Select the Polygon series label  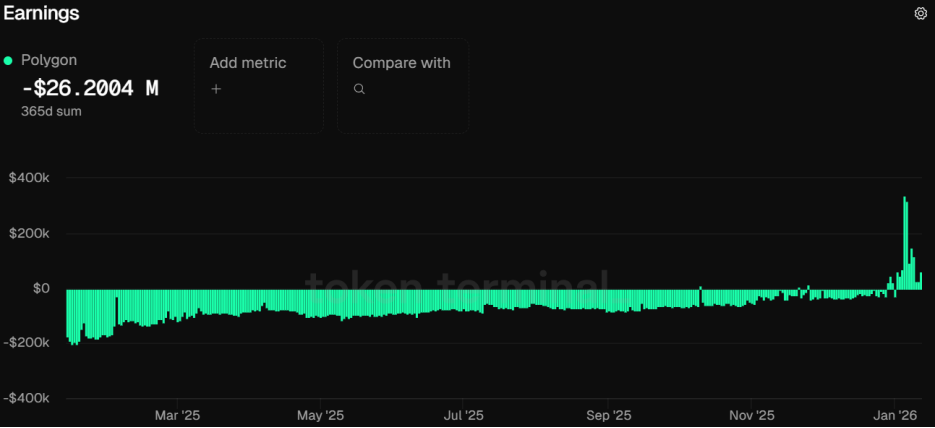tap(49, 61)
